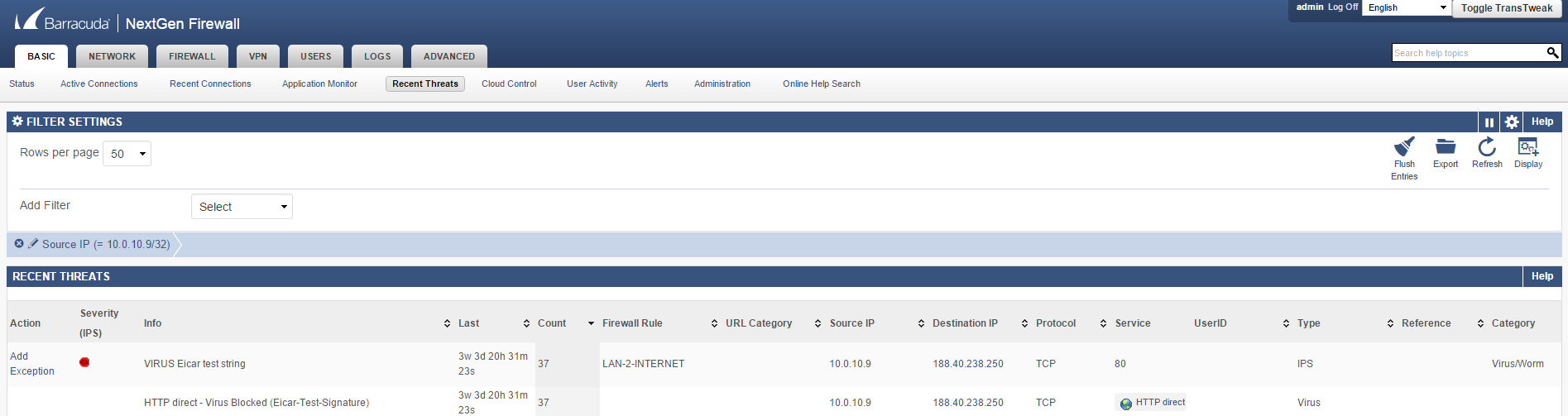1568x416 pixels.
Task: Select the Recent Threats subtab
Action: 425,84
